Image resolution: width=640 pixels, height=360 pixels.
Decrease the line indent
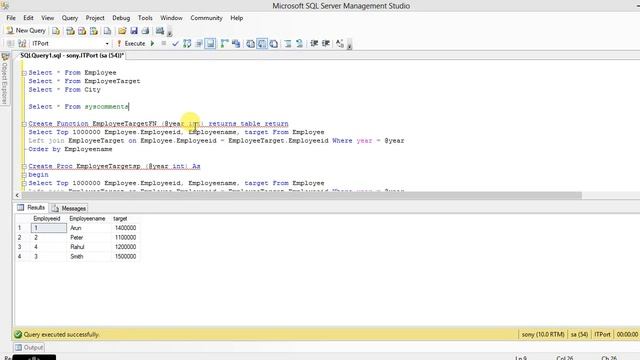tap(314, 43)
